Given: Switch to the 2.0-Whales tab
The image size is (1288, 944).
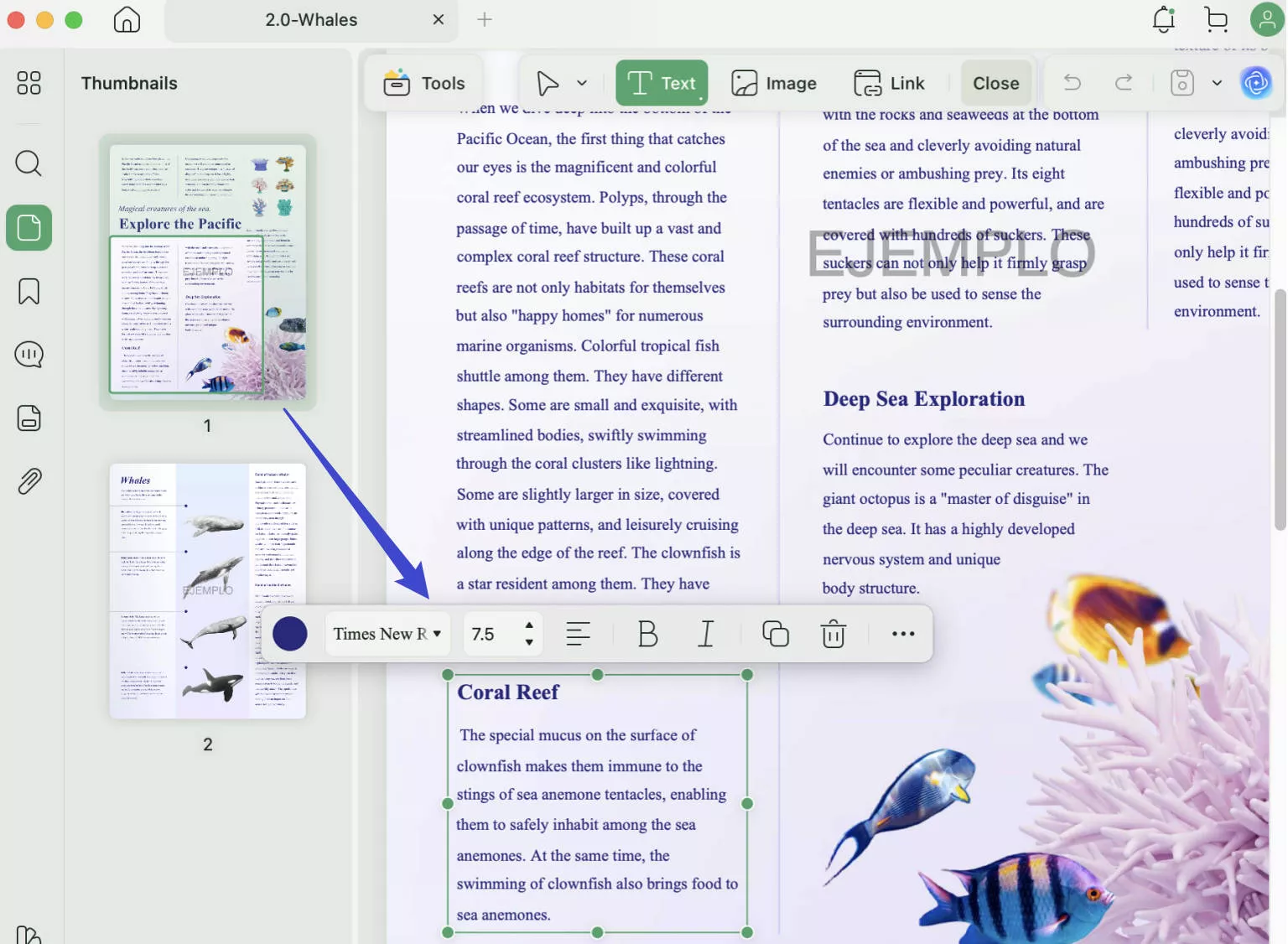Looking at the screenshot, I should (311, 19).
